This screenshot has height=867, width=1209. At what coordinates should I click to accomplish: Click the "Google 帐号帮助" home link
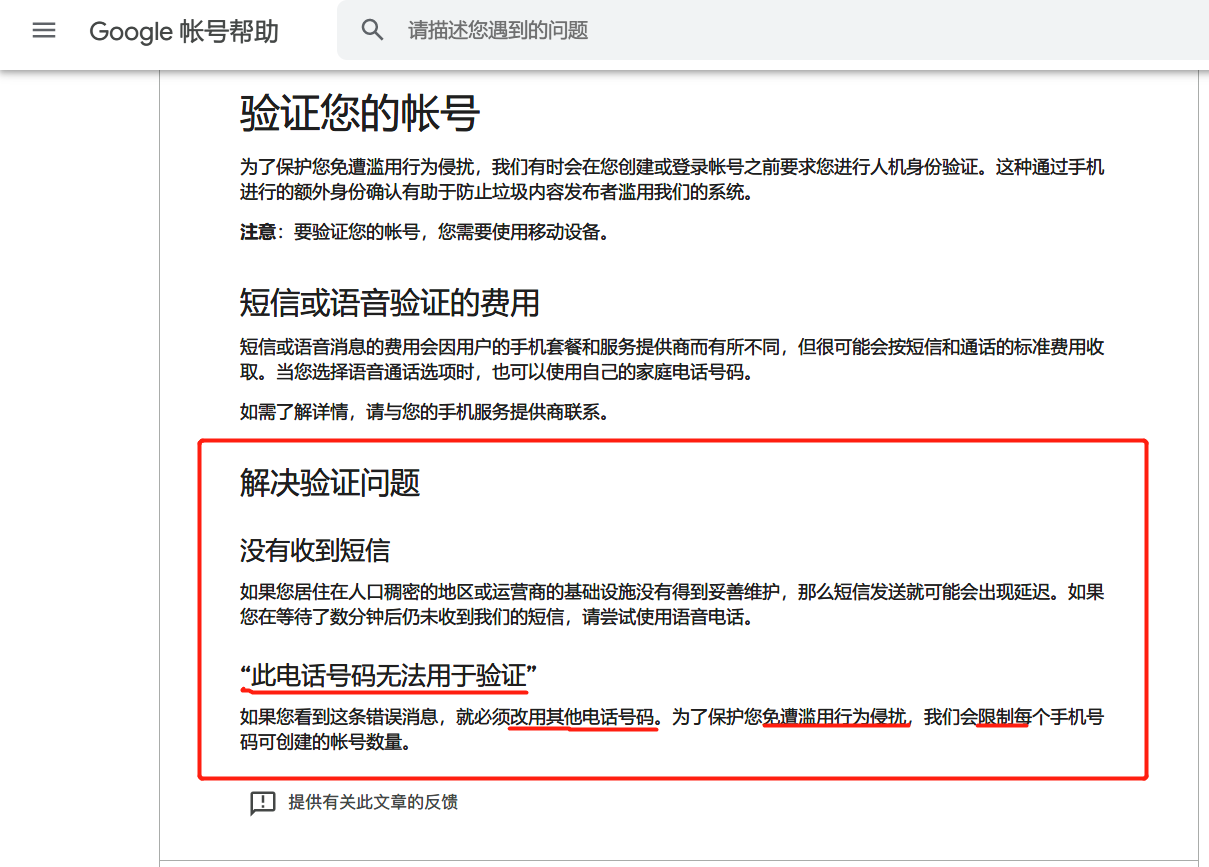point(184,32)
